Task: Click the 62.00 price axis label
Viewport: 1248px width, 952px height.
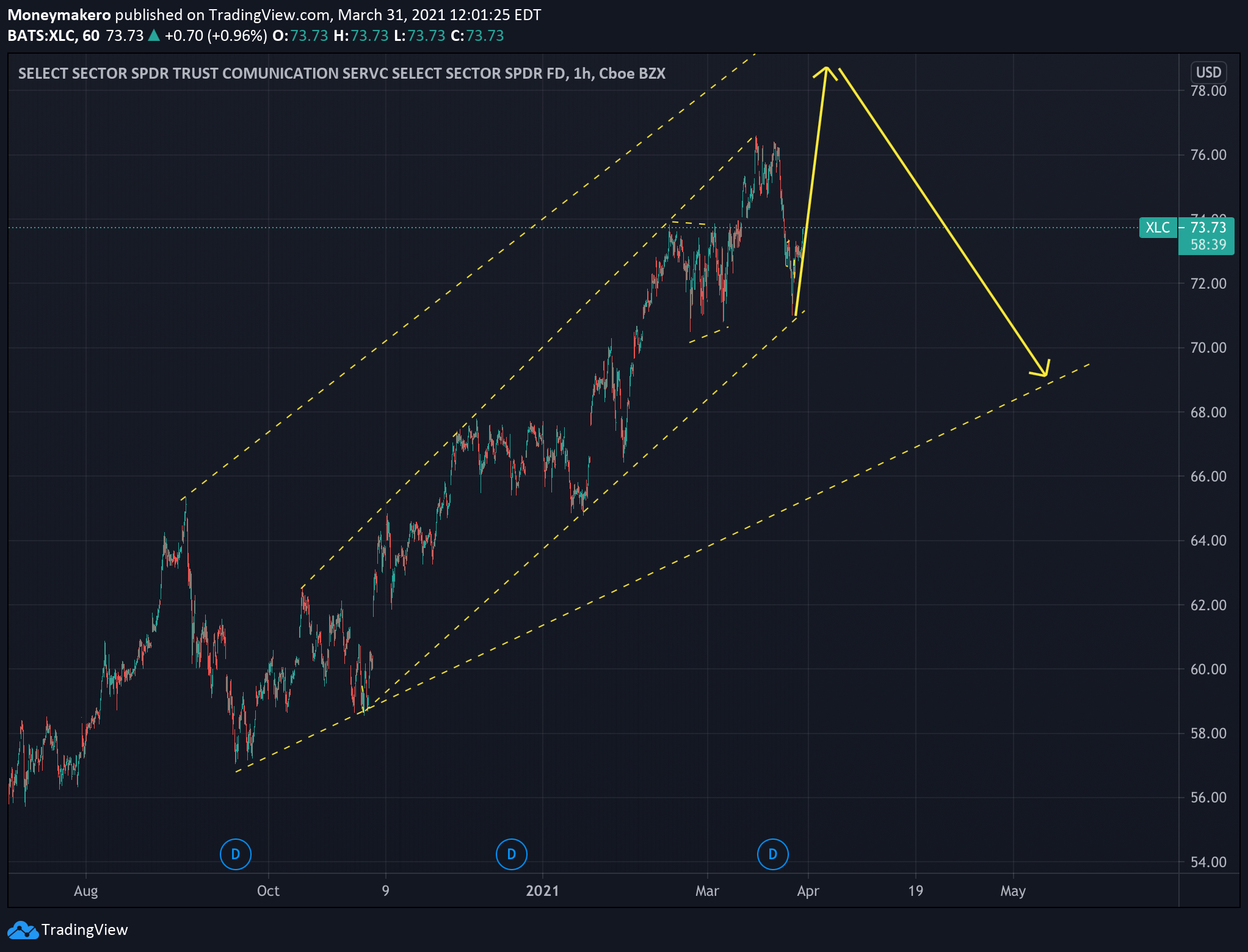Action: click(x=1208, y=605)
